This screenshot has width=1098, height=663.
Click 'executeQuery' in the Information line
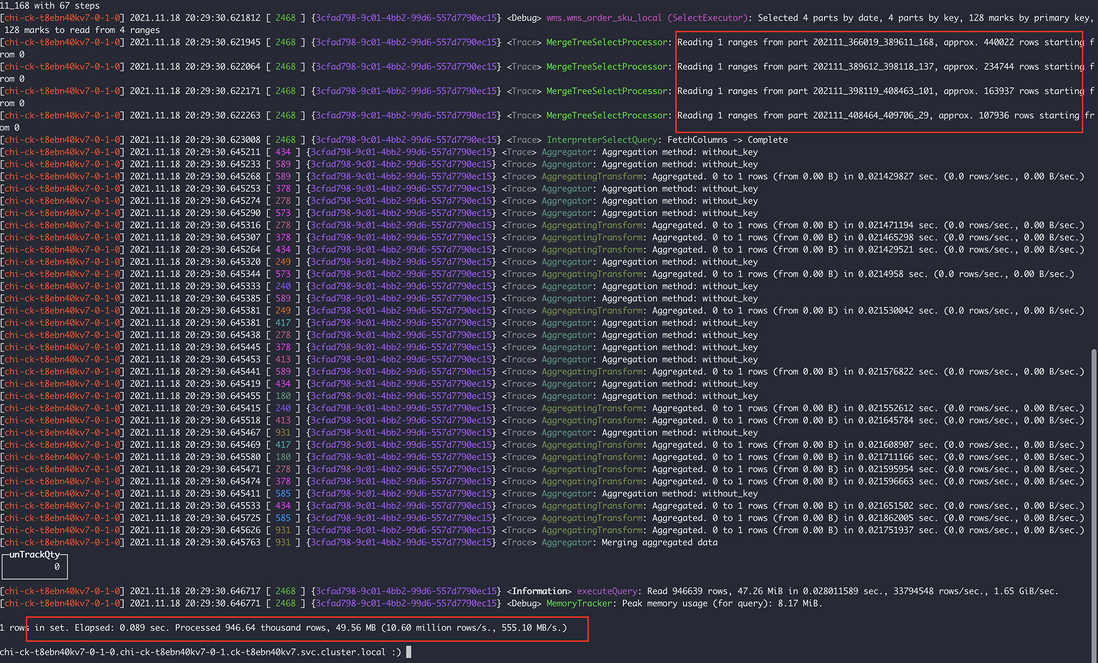[606, 592]
